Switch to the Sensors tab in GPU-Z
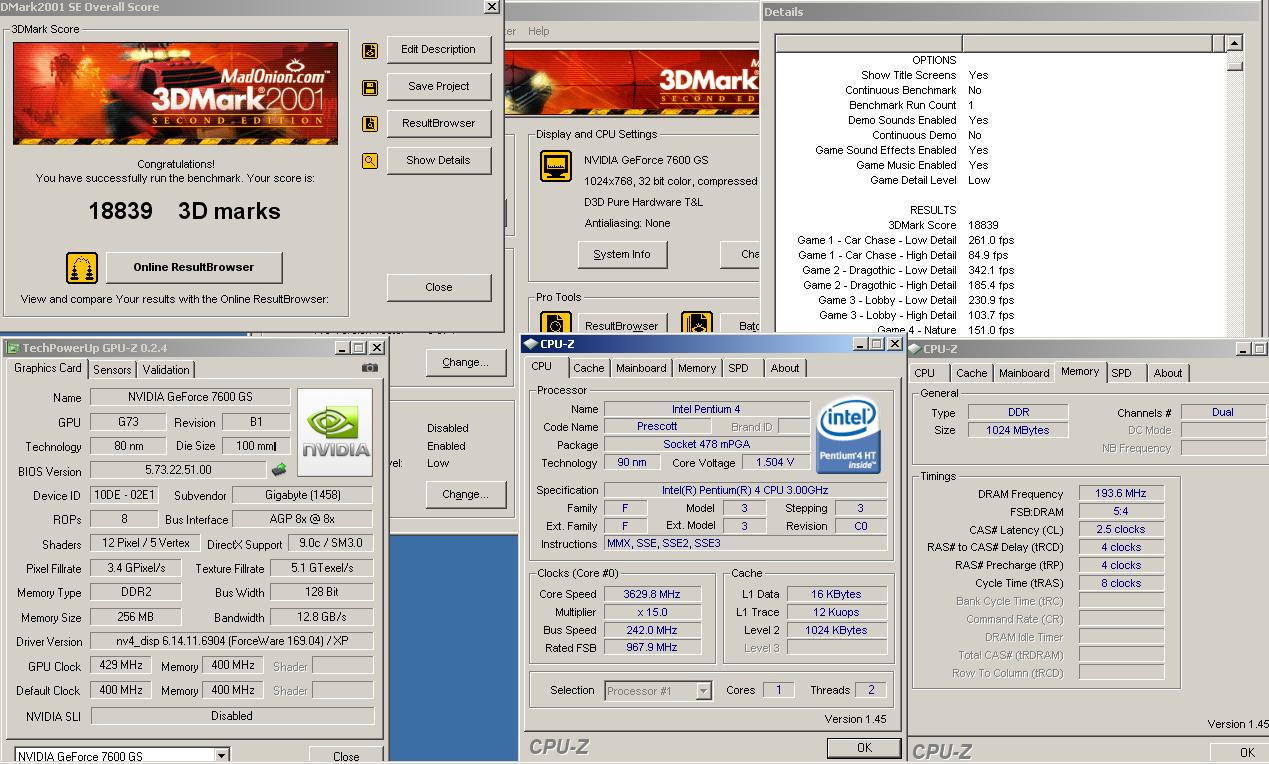The height and width of the screenshot is (764, 1269). (x=112, y=369)
